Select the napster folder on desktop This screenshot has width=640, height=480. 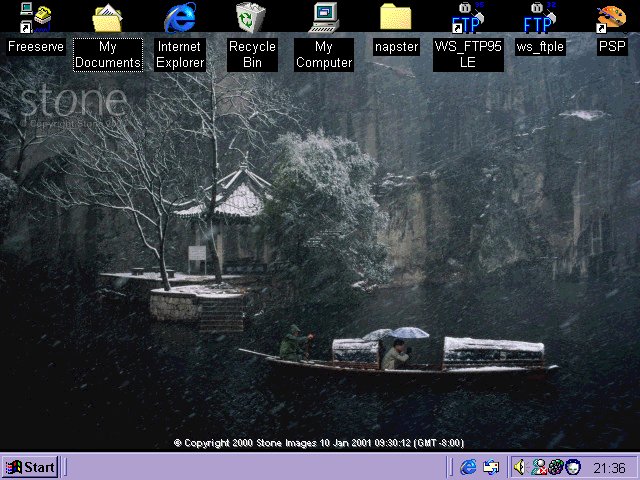396,17
